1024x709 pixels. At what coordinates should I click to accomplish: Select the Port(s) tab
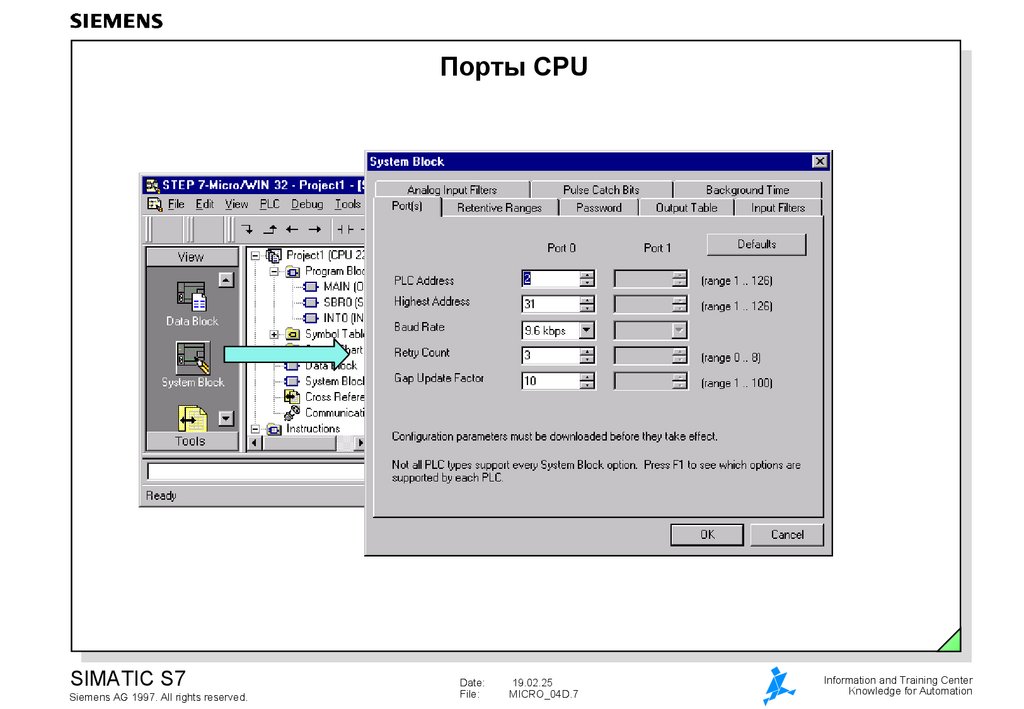pos(407,206)
